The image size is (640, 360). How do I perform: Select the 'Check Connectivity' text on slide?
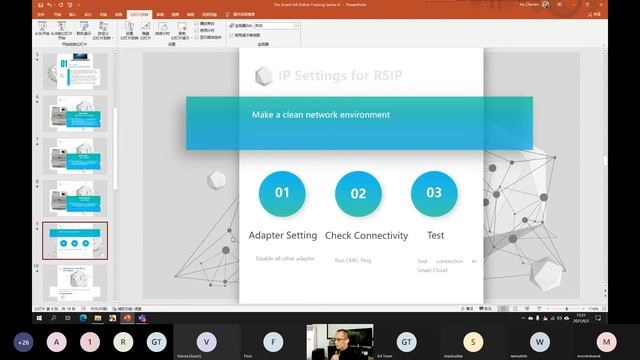[367, 236]
